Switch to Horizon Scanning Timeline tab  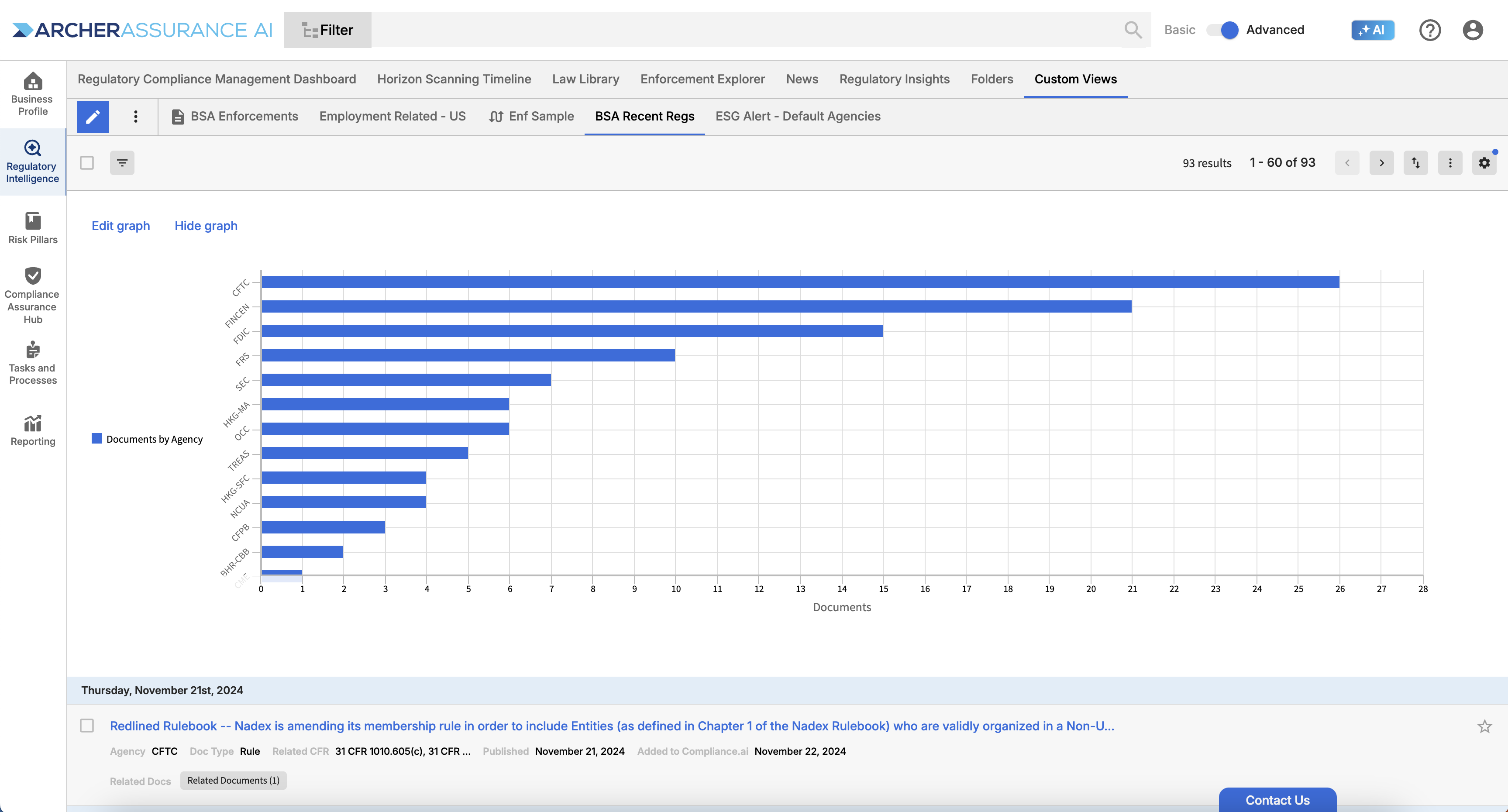[454, 79]
